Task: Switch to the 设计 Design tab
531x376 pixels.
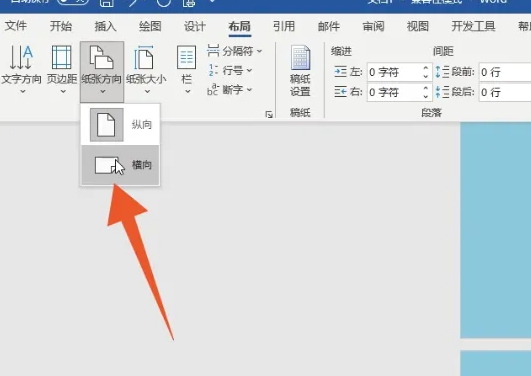Action: click(195, 26)
